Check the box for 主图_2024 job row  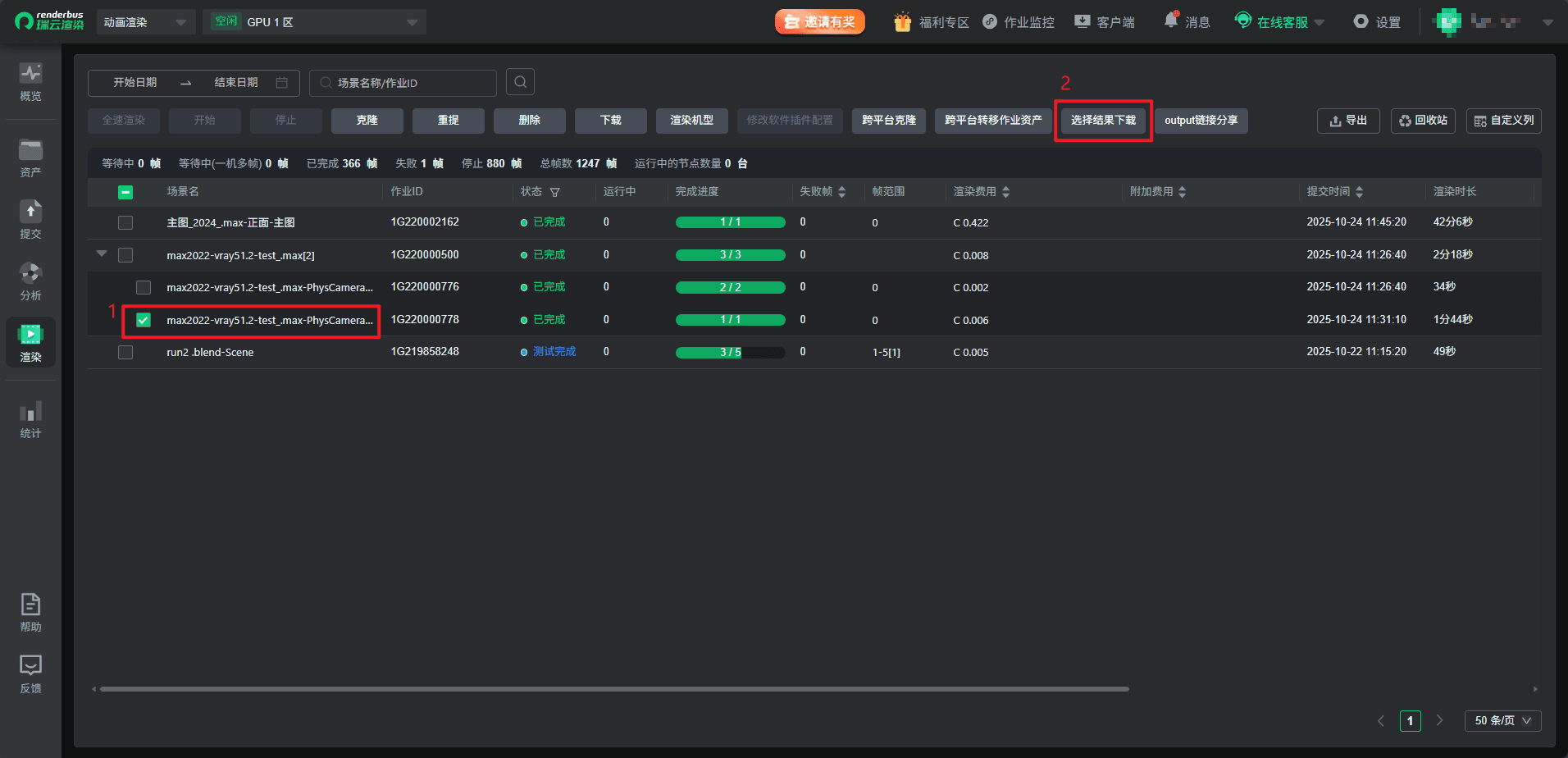(x=125, y=222)
